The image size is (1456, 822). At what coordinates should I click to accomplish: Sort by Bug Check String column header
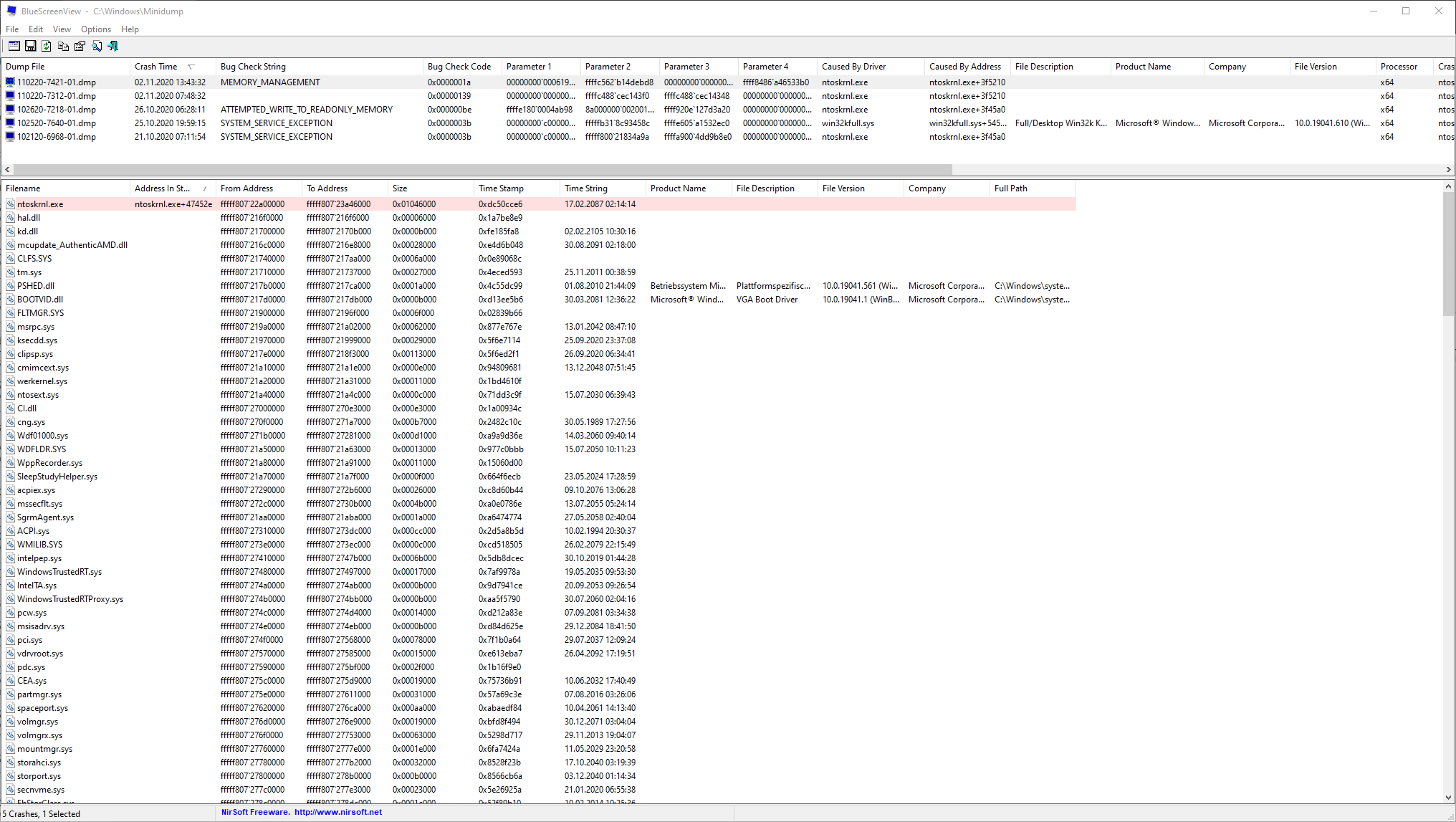[x=253, y=67]
